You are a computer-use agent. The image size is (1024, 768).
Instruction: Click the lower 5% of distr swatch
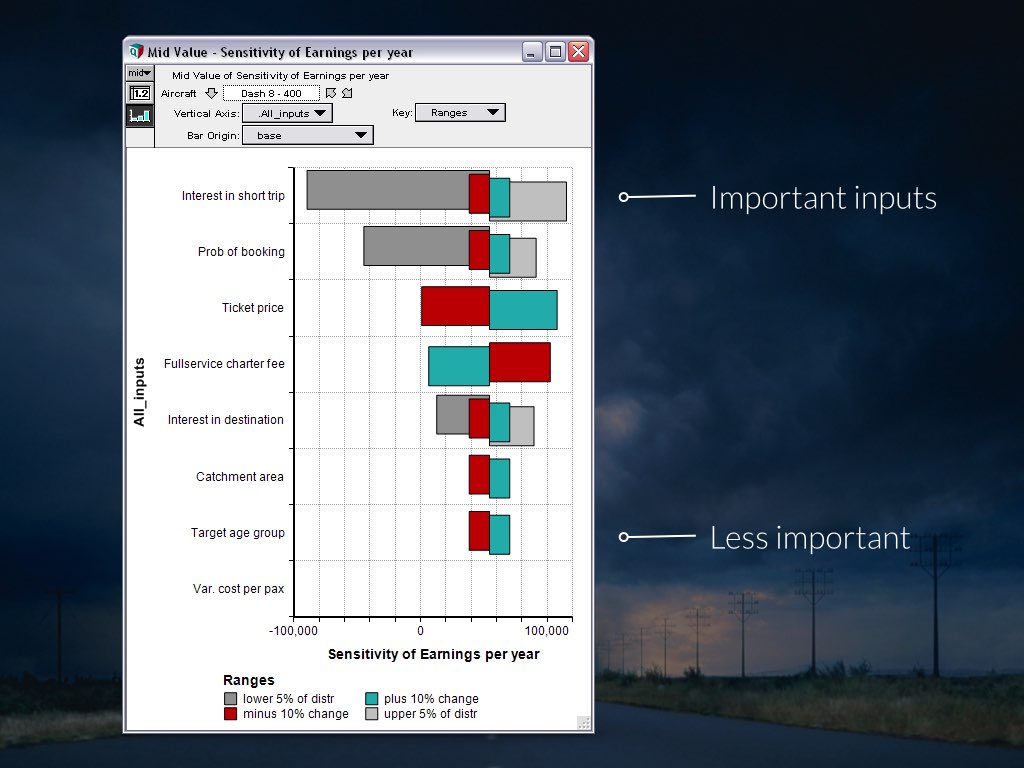pos(231,699)
